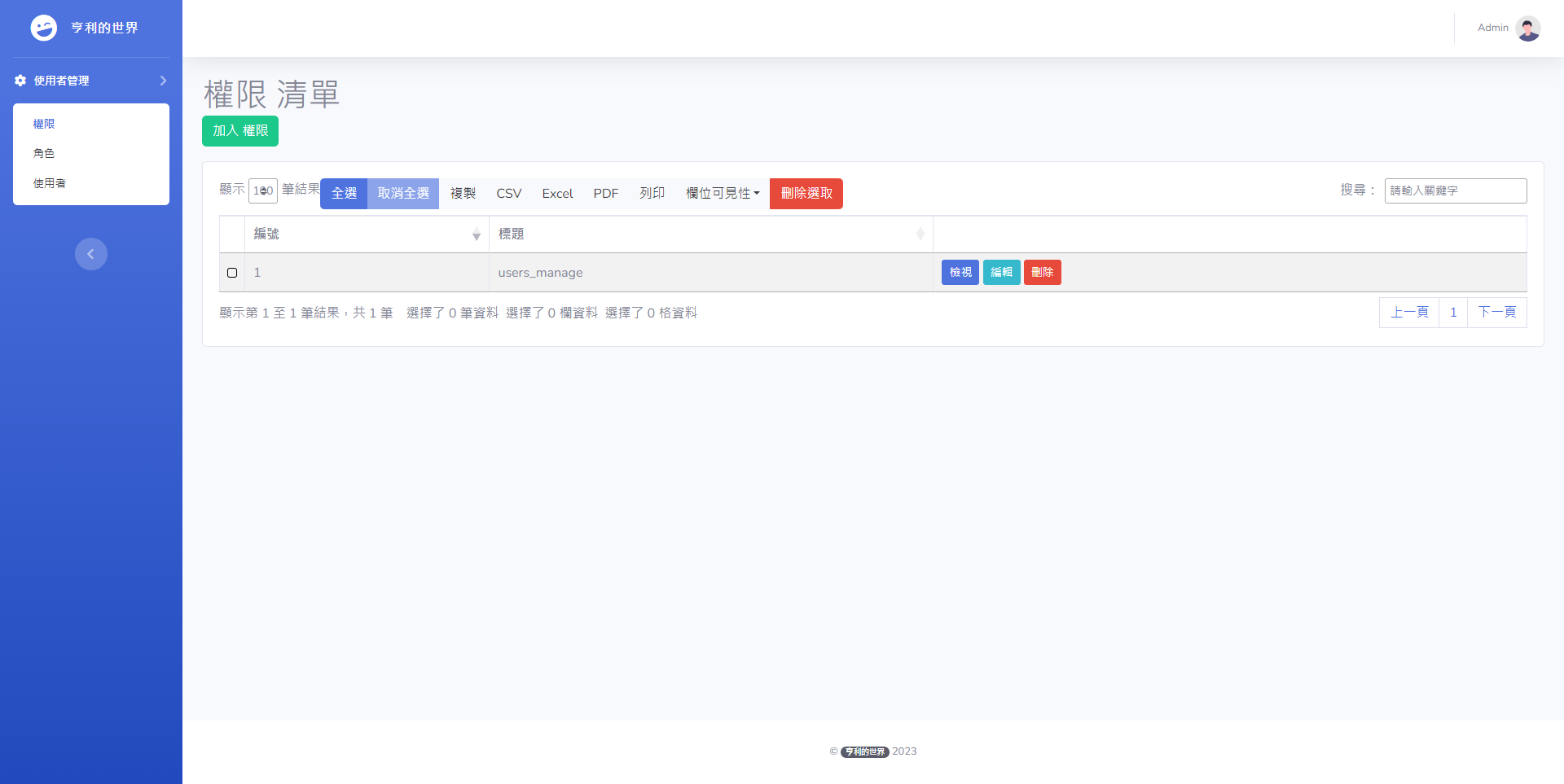Switch to the 使用者 sidebar section
This screenshot has height=784, width=1564.
50,182
